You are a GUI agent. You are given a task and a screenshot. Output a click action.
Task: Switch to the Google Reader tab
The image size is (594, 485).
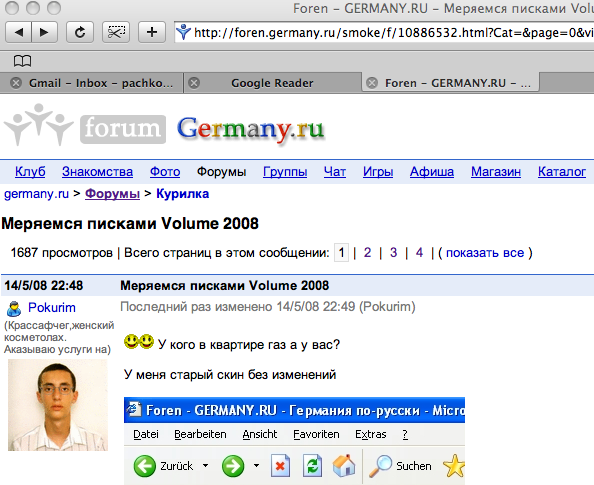(272, 83)
